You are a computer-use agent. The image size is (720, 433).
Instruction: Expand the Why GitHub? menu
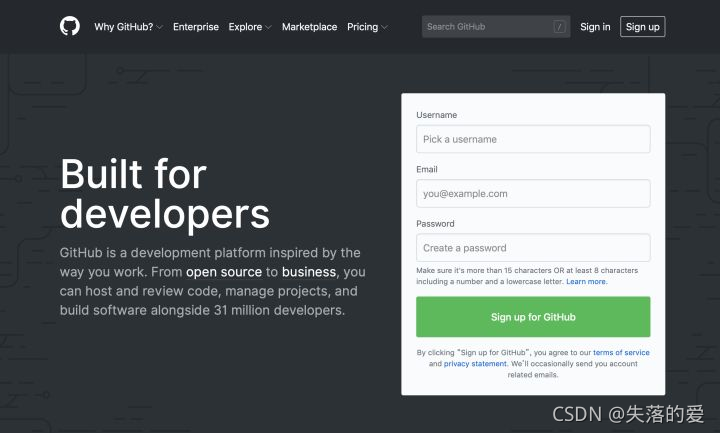coord(128,27)
